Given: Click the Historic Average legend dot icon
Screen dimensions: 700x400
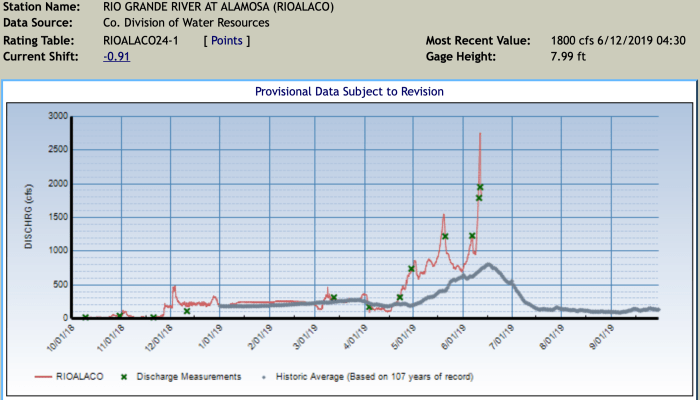Looking at the screenshot, I should (x=263, y=377).
